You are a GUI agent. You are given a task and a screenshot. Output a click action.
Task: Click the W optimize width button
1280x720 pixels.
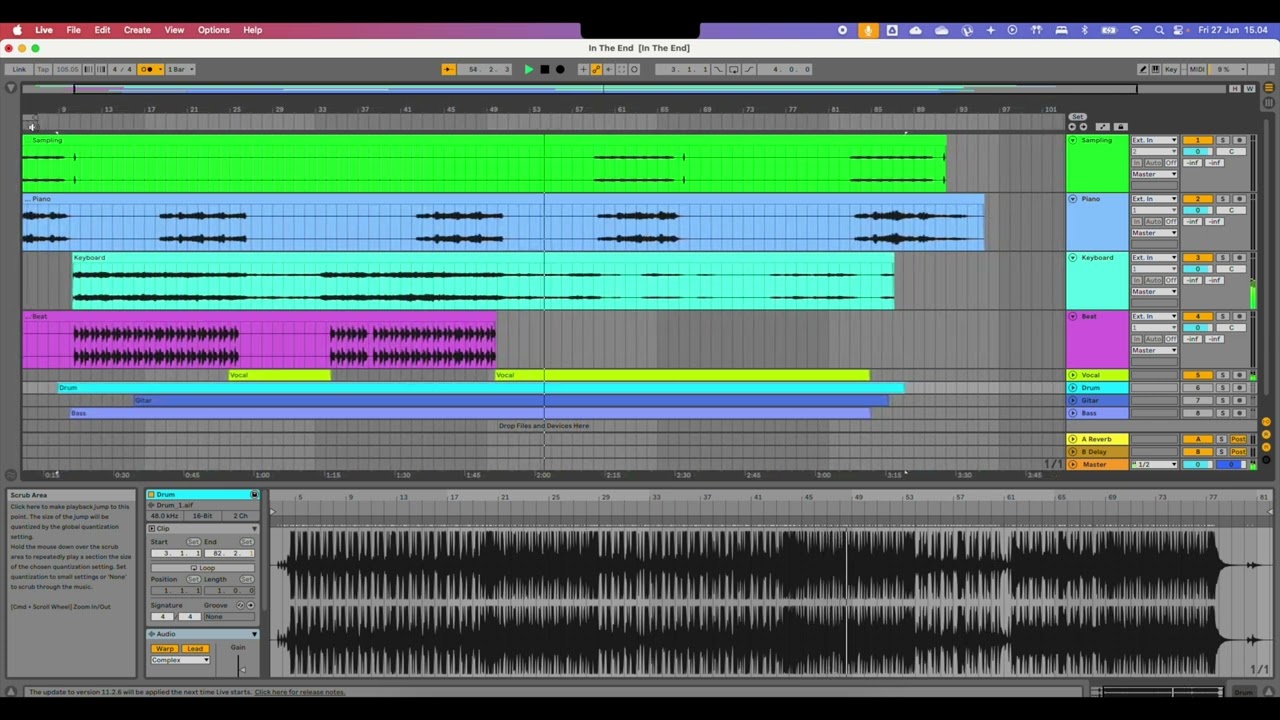(1249, 88)
